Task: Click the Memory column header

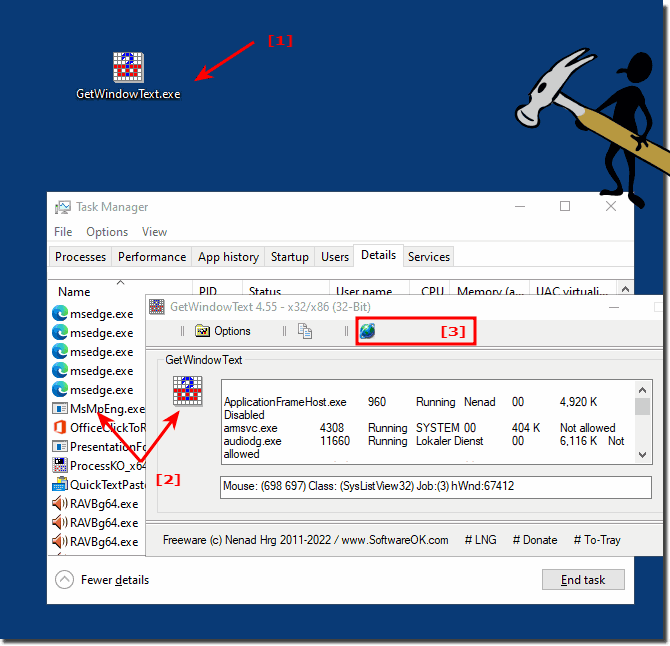Action: click(x=490, y=288)
